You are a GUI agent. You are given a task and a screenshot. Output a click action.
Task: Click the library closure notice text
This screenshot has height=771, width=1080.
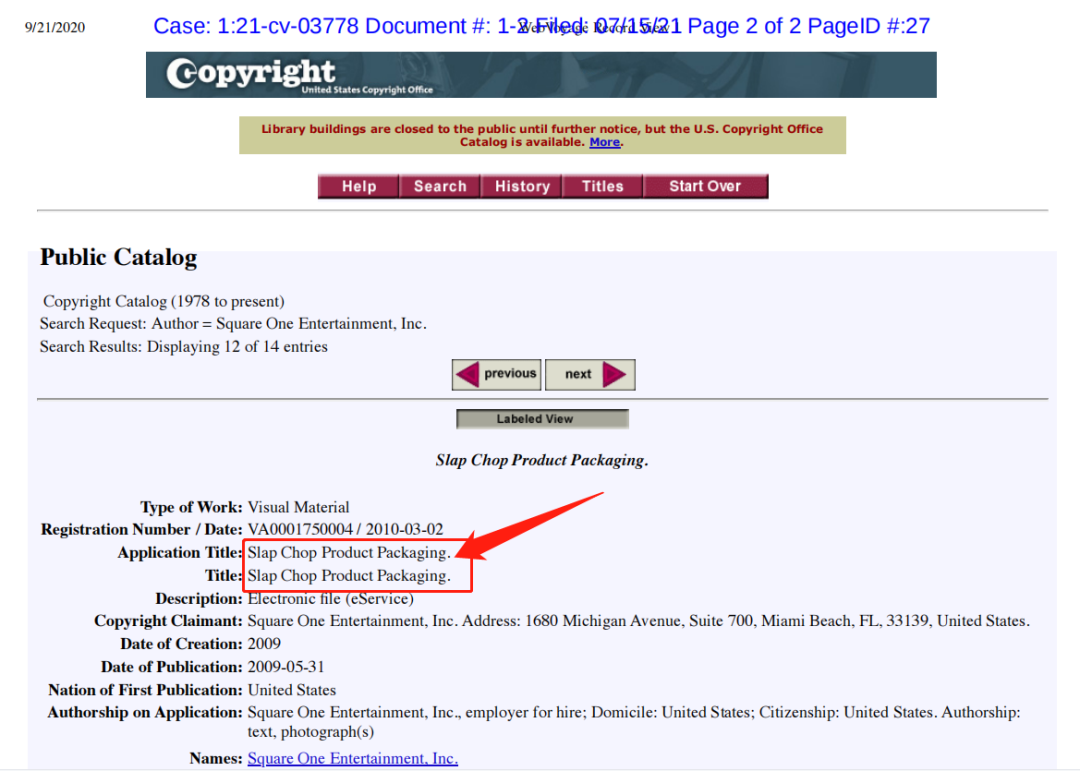click(542, 135)
